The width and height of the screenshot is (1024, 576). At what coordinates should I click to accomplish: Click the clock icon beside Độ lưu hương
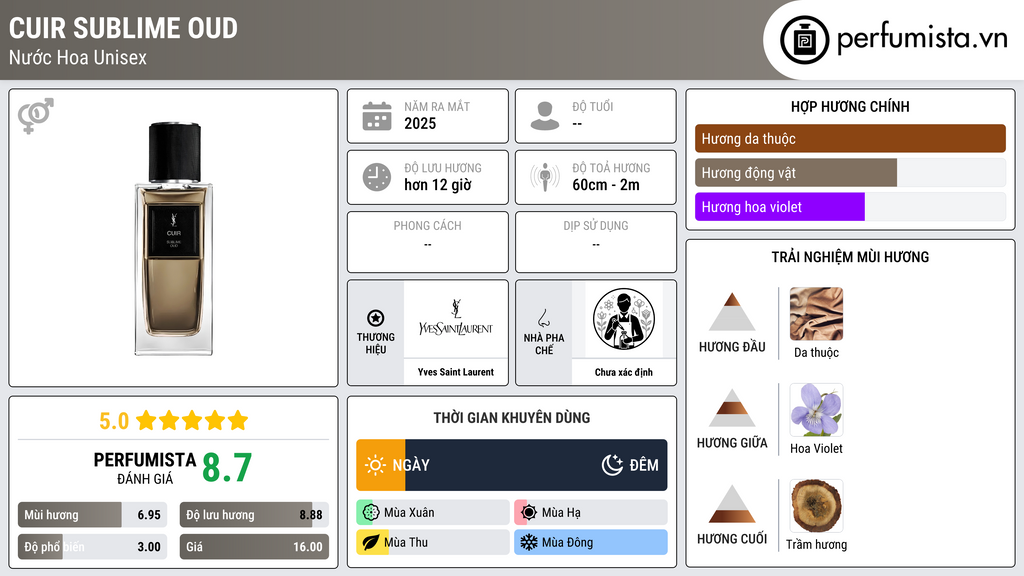(x=377, y=177)
